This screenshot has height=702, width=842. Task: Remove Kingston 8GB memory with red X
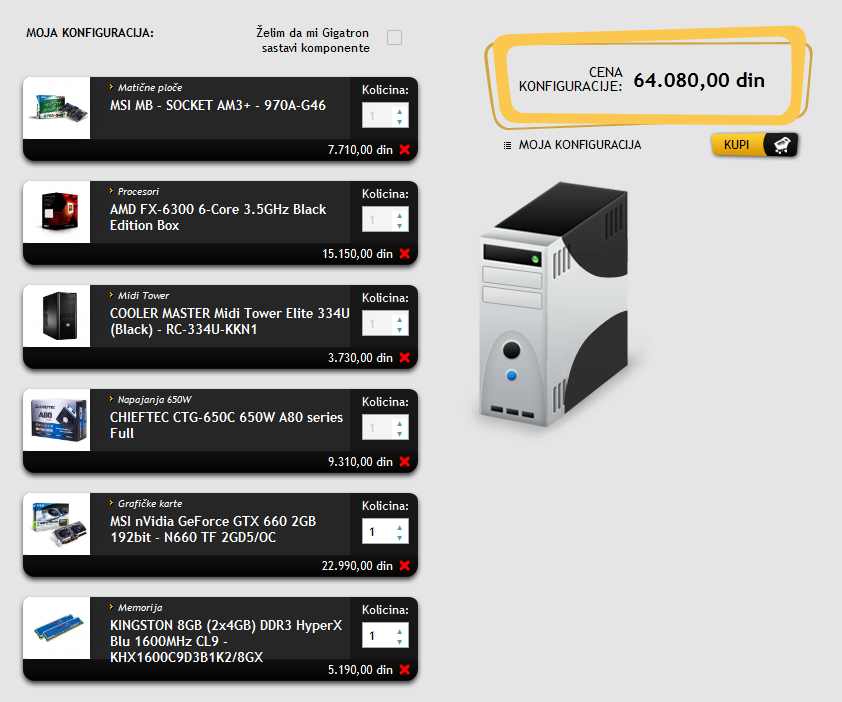click(x=405, y=670)
